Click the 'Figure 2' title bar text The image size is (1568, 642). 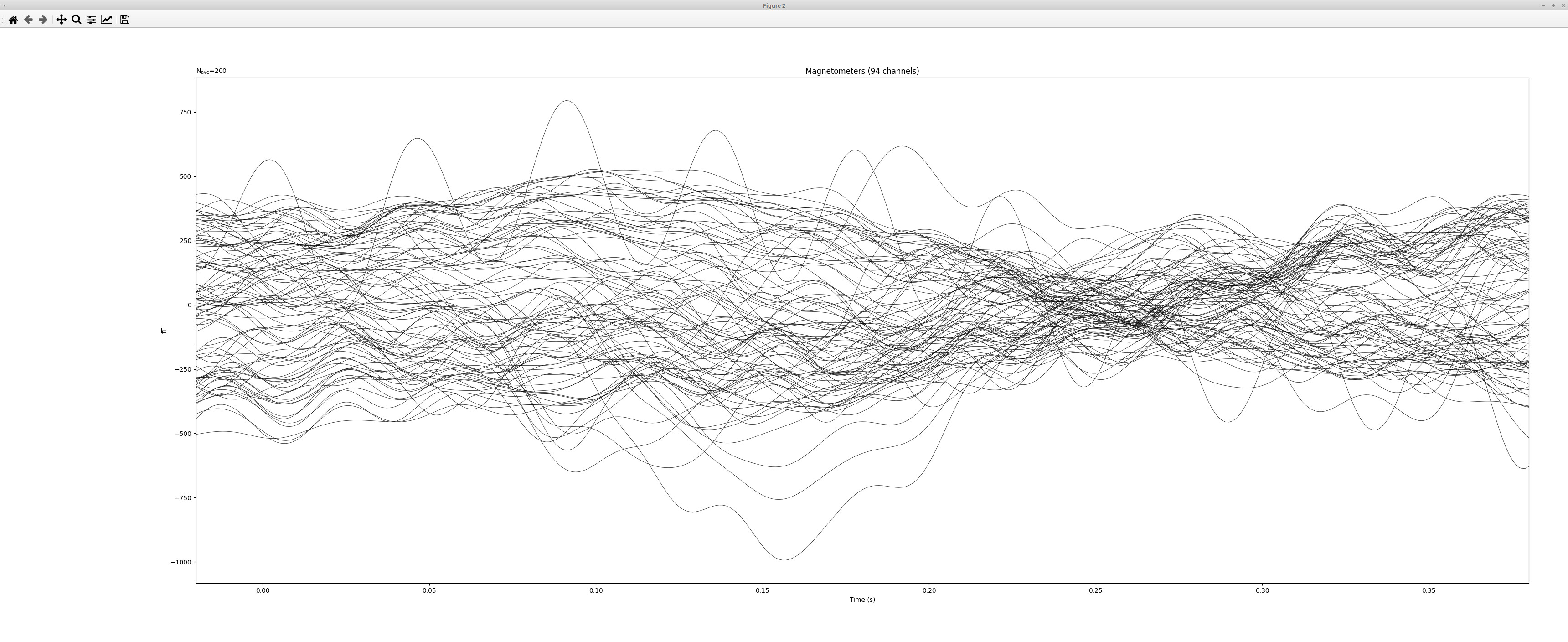774,5
